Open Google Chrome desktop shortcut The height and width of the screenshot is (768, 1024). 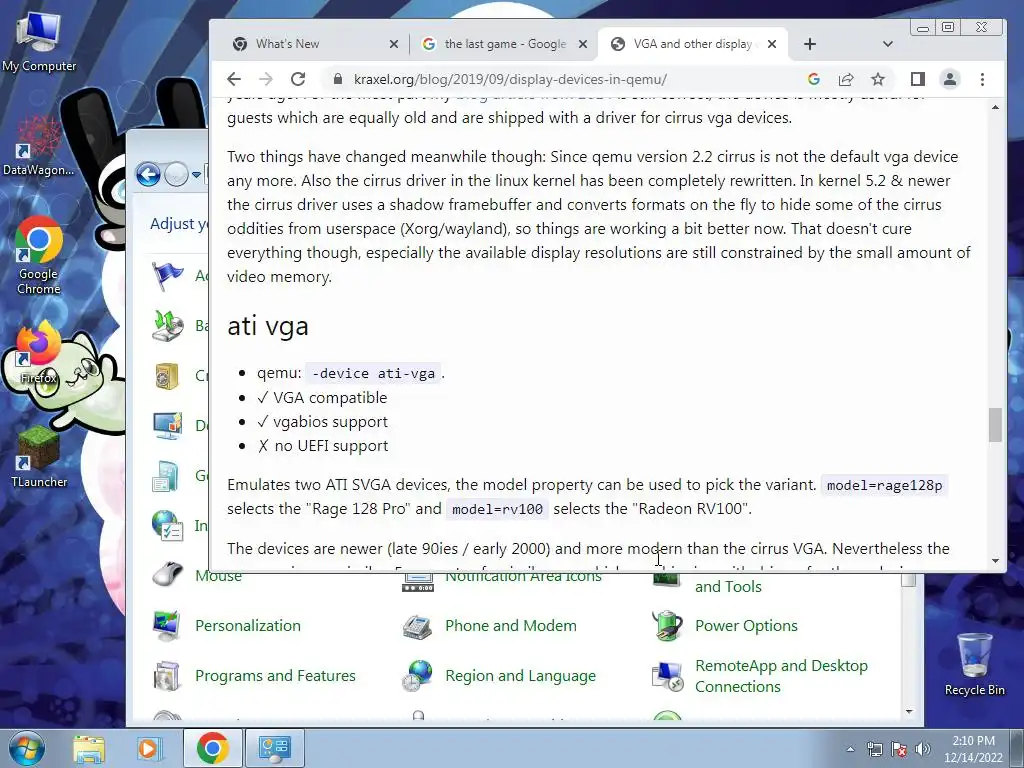39,257
